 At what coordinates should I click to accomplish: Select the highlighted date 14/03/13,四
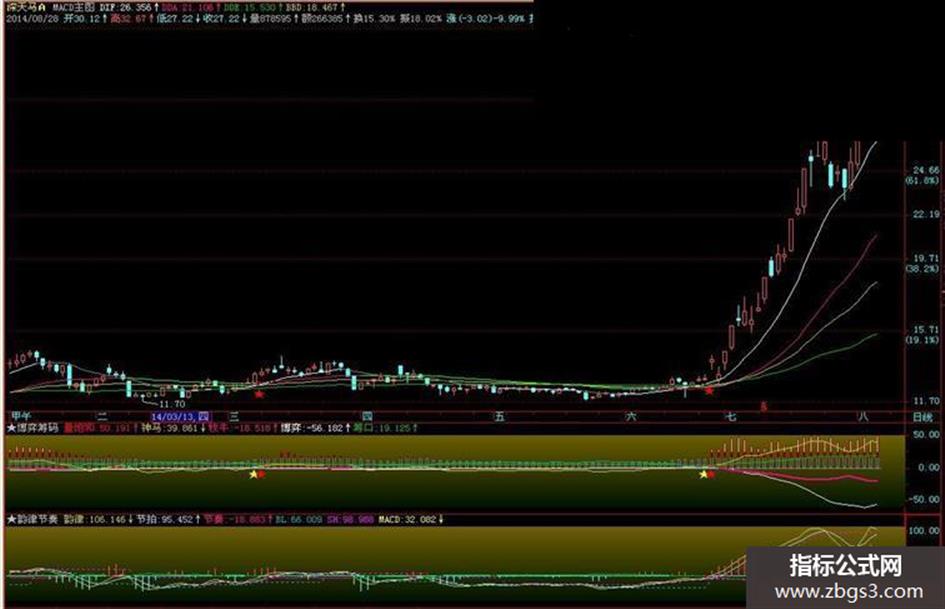click(180, 417)
